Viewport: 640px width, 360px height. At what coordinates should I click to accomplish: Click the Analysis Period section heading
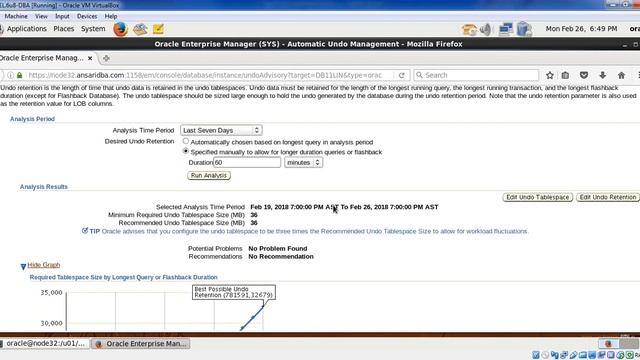[x=32, y=119]
